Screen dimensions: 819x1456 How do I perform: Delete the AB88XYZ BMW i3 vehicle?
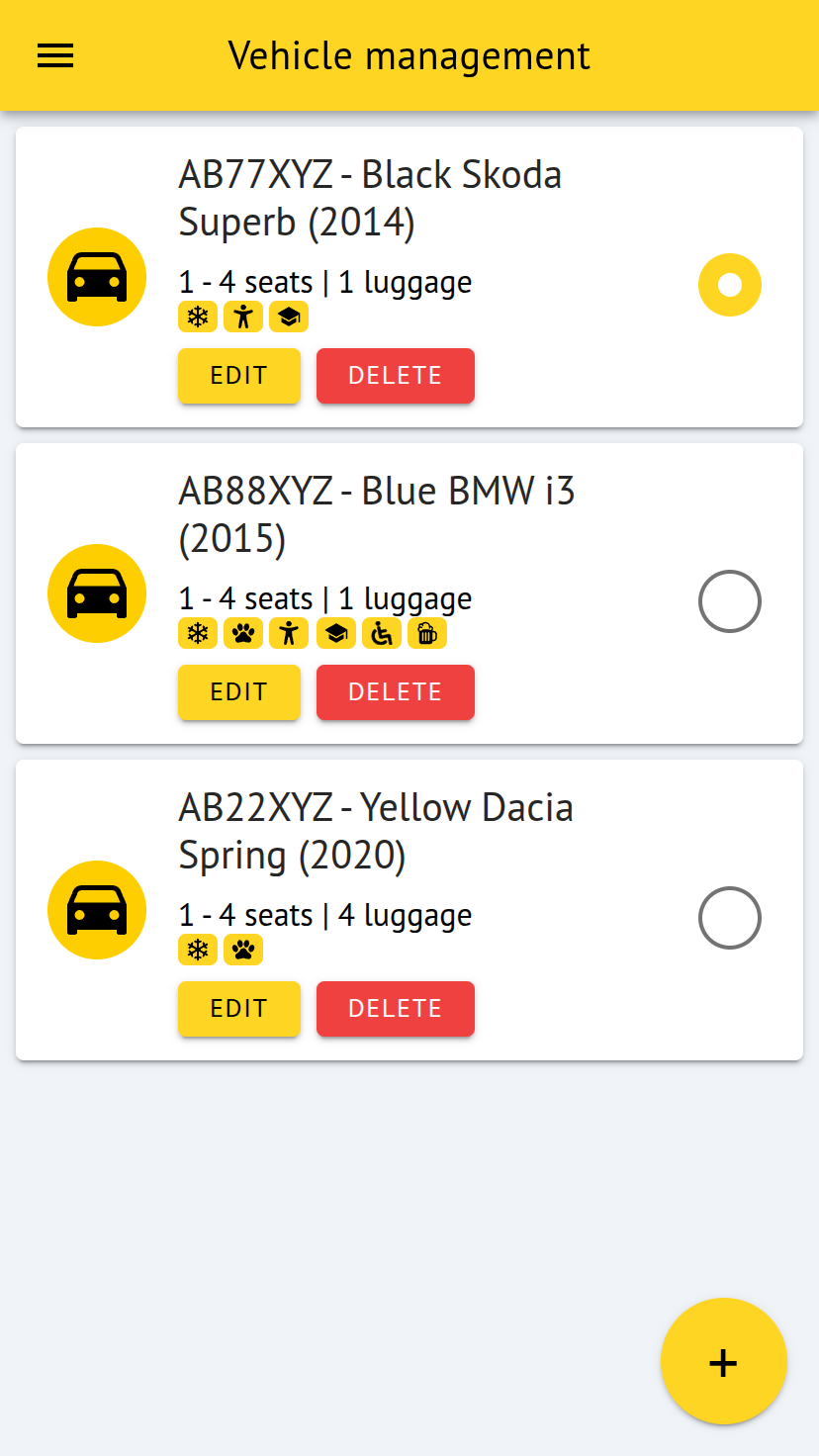pyautogui.click(x=395, y=692)
